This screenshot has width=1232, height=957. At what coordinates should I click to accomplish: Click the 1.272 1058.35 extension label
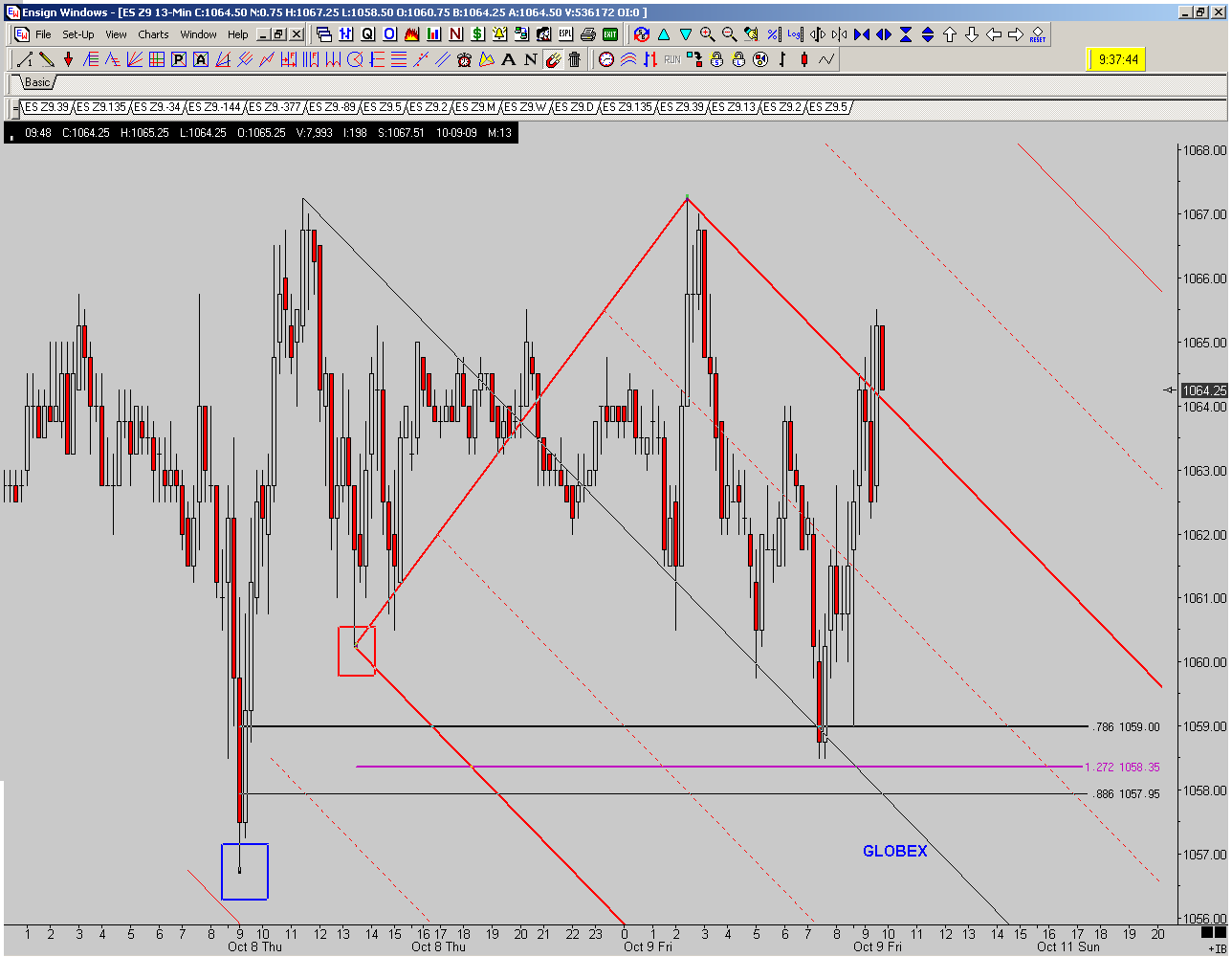pos(1121,768)
